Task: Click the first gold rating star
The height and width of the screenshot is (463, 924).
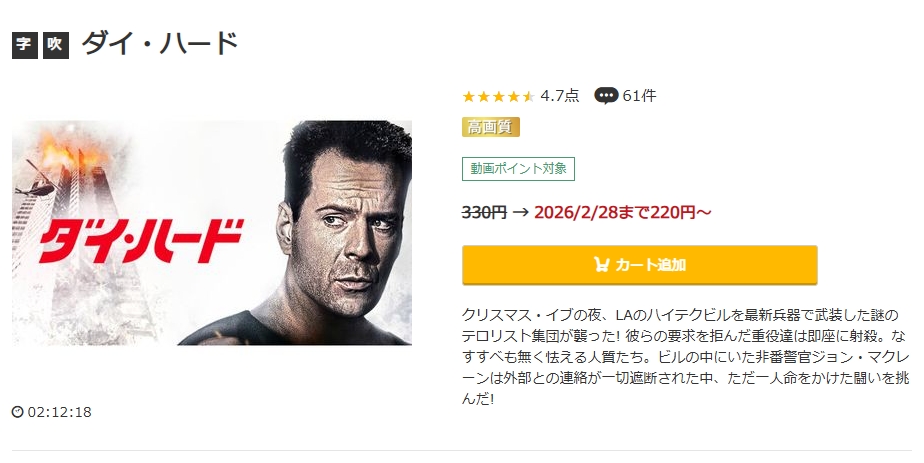Action: [468, 97]
